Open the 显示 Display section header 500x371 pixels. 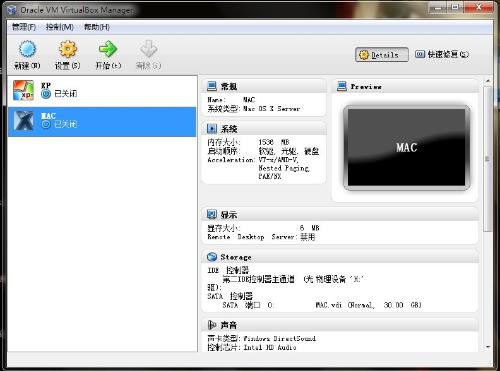(340, 214)
